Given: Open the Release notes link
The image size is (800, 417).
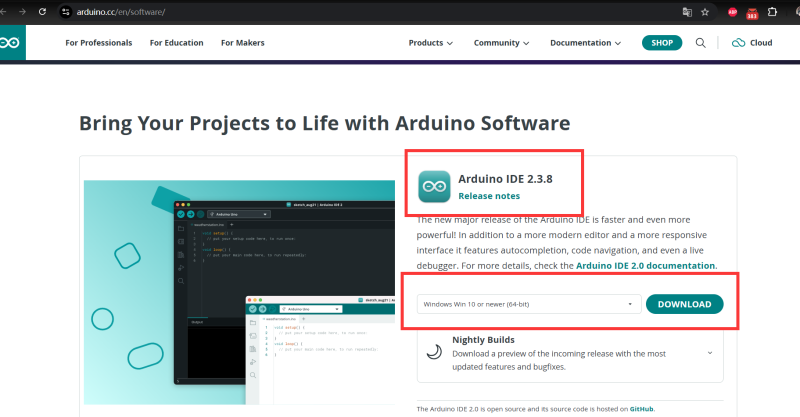Looking at the screenshot, I should pyautogui.click(x=489, y=196).
